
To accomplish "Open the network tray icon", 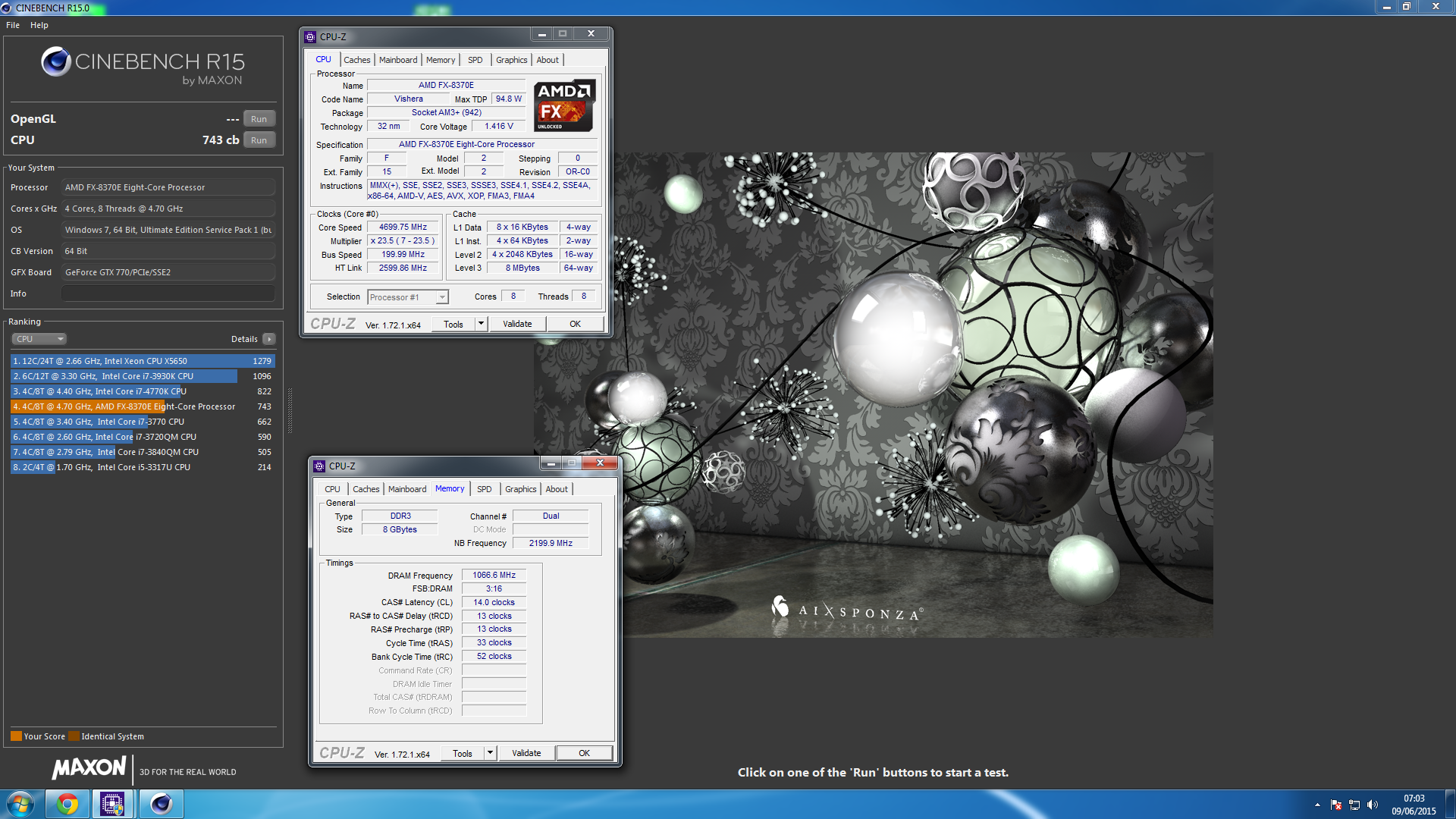I will tap(1354, 805).
